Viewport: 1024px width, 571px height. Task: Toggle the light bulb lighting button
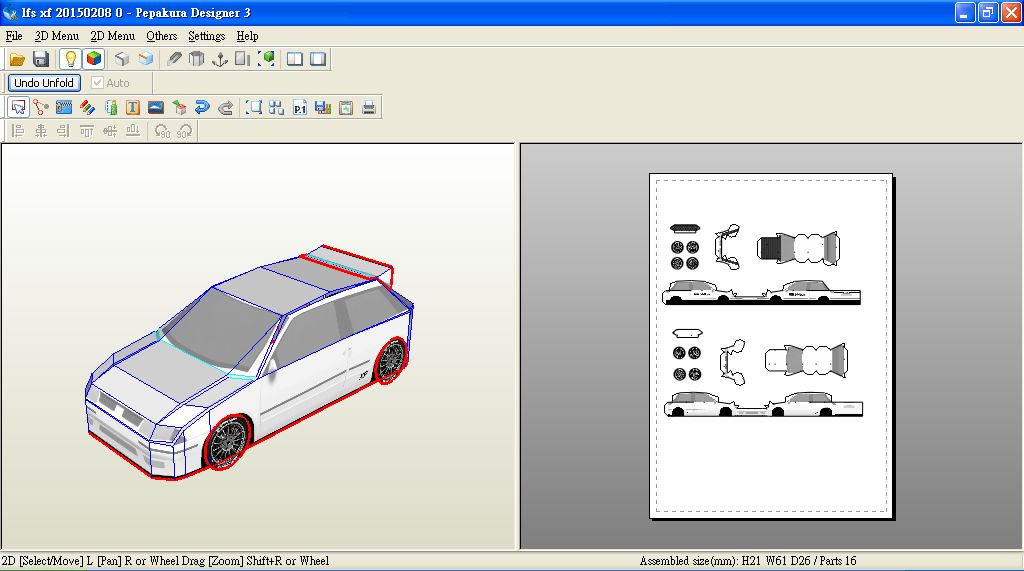pos(70,59)
